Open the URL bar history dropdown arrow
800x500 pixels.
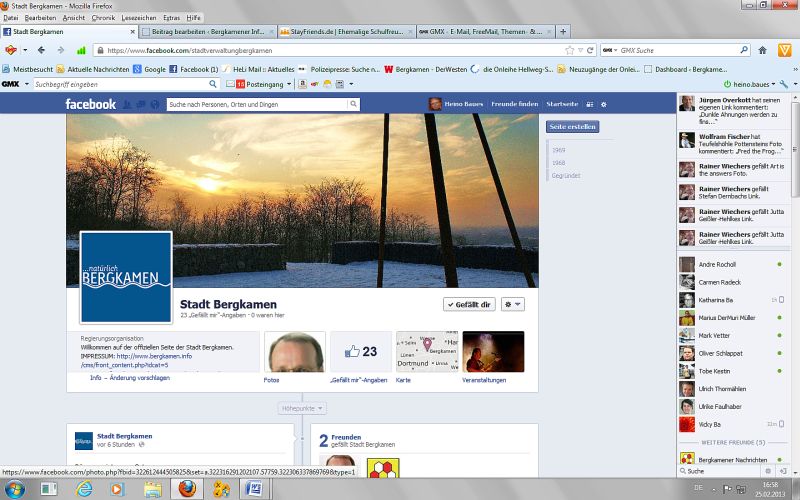pos(581,50)
